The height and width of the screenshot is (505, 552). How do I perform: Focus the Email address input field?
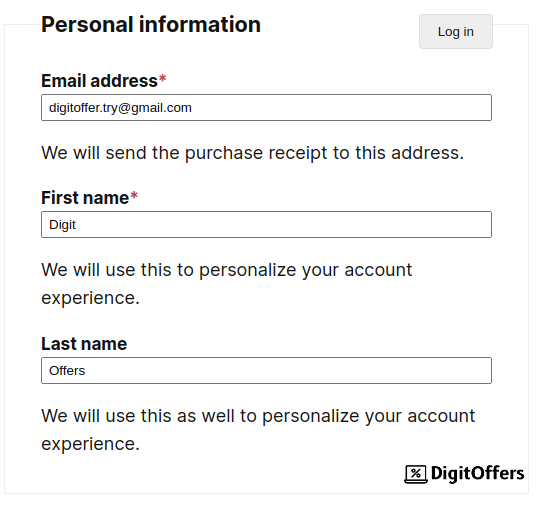(266, 107)
